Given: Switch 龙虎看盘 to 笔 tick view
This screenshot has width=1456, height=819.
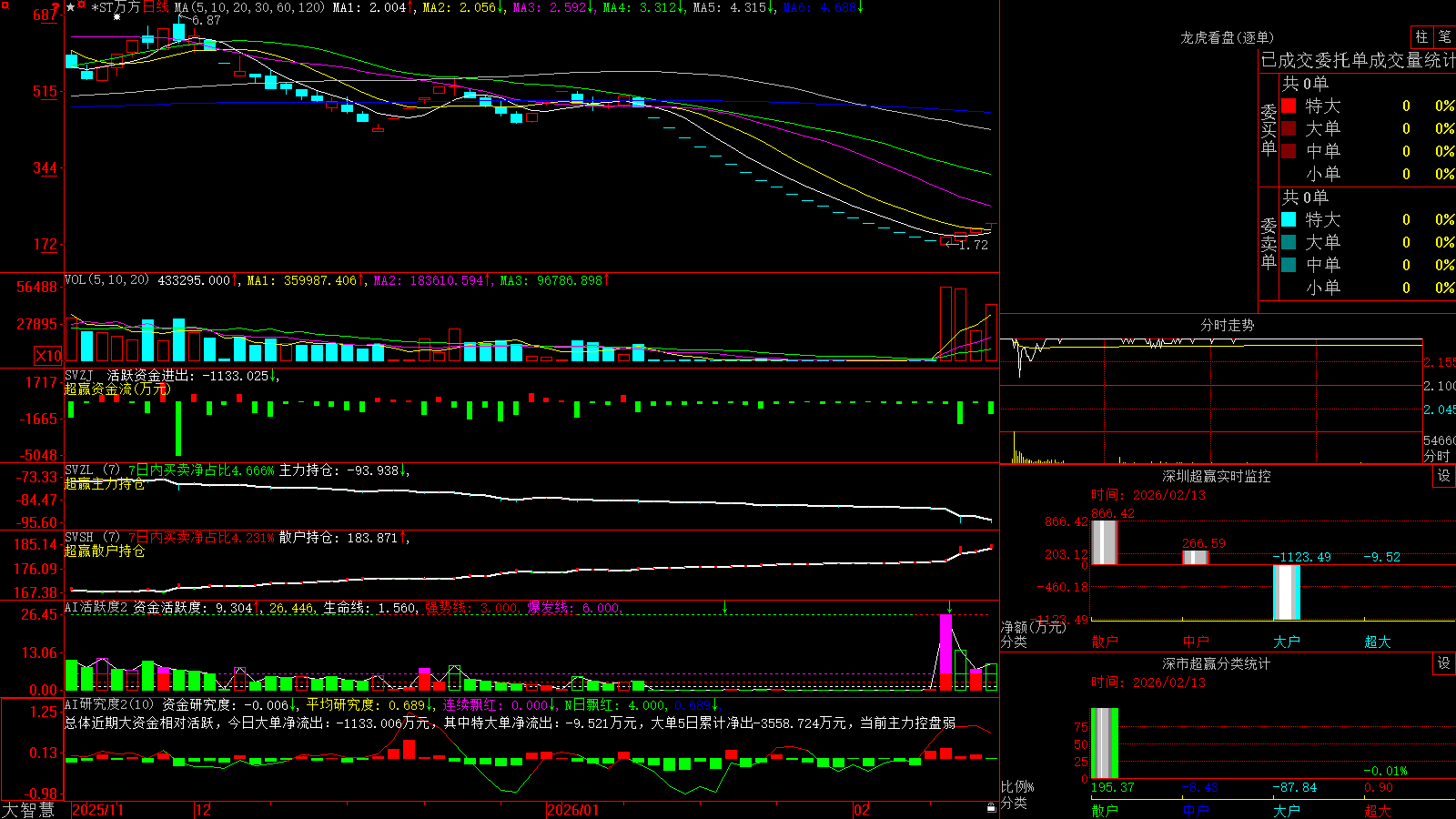Looking at the screenshot, I should (x=1445, y=36).
